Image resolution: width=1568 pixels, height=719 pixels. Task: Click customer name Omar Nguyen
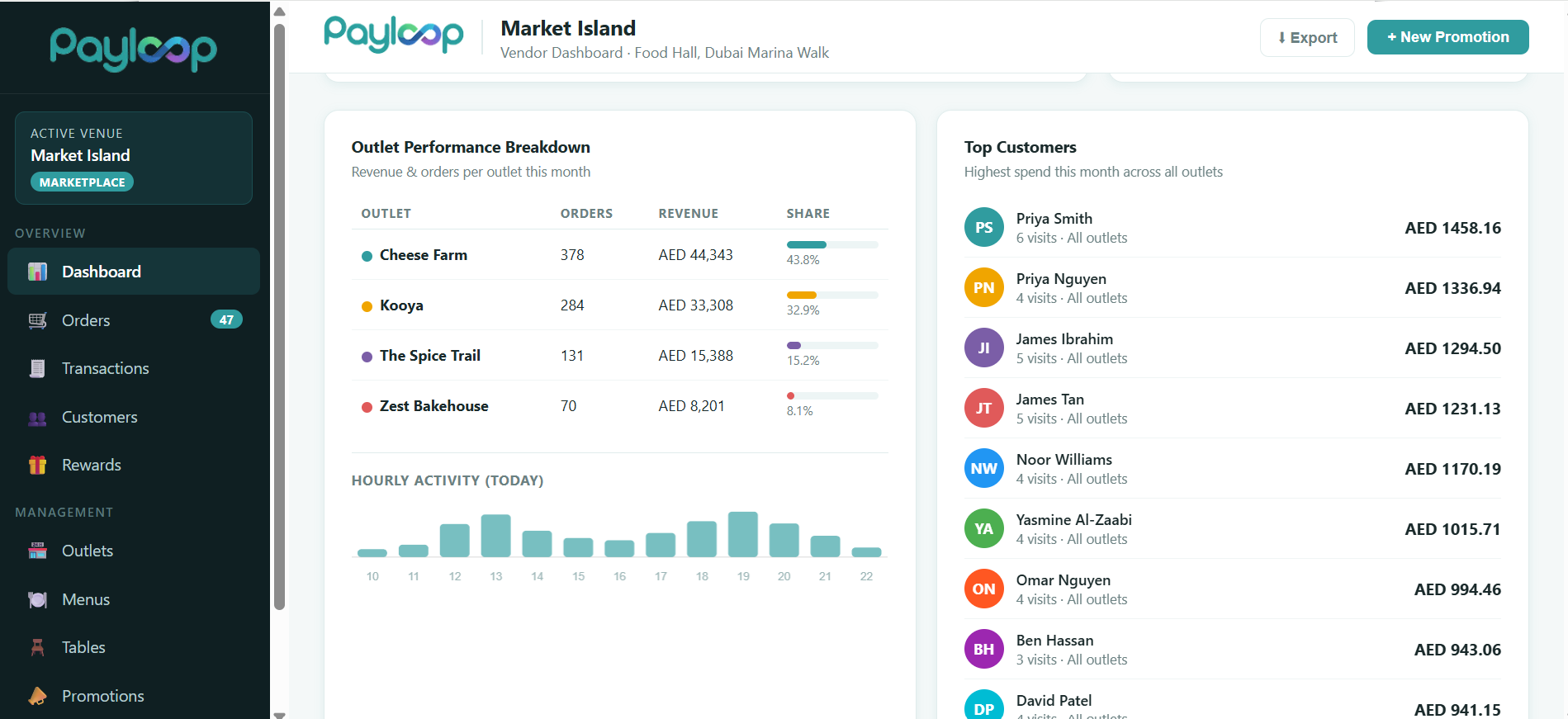pyautogui.click(x=1063, y=580)
